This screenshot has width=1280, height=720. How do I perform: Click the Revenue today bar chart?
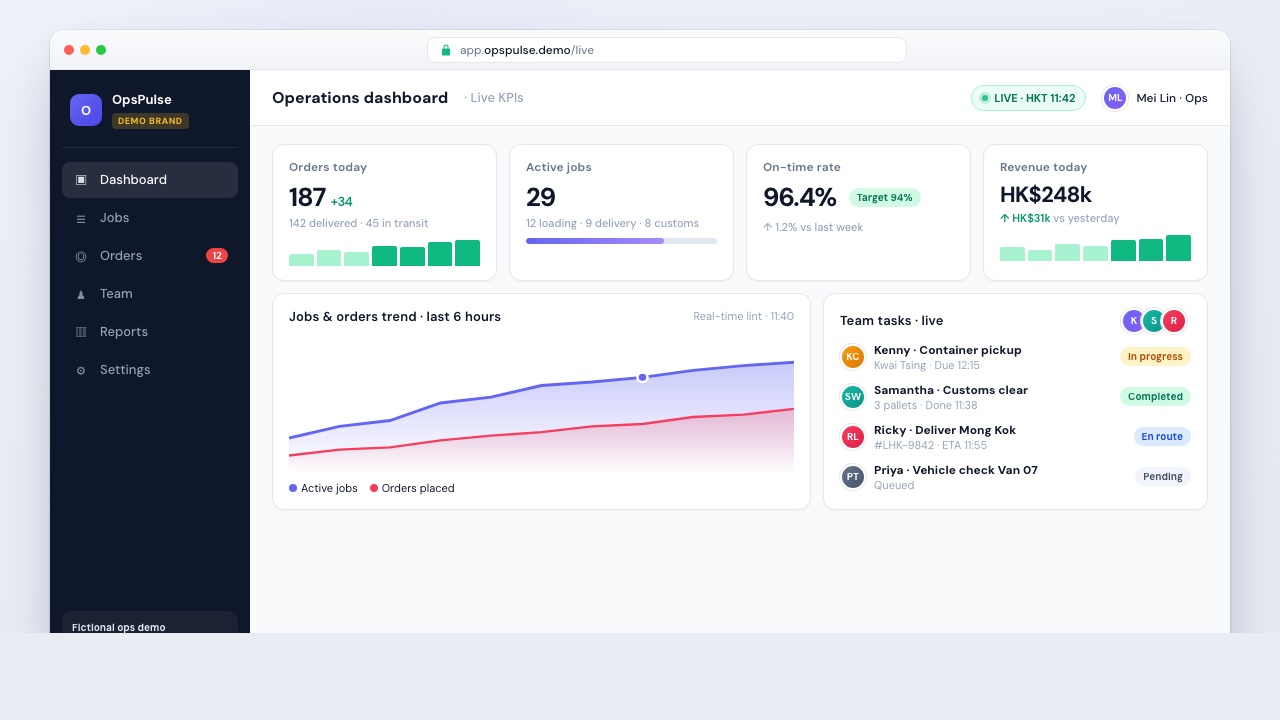(1095, 248)
